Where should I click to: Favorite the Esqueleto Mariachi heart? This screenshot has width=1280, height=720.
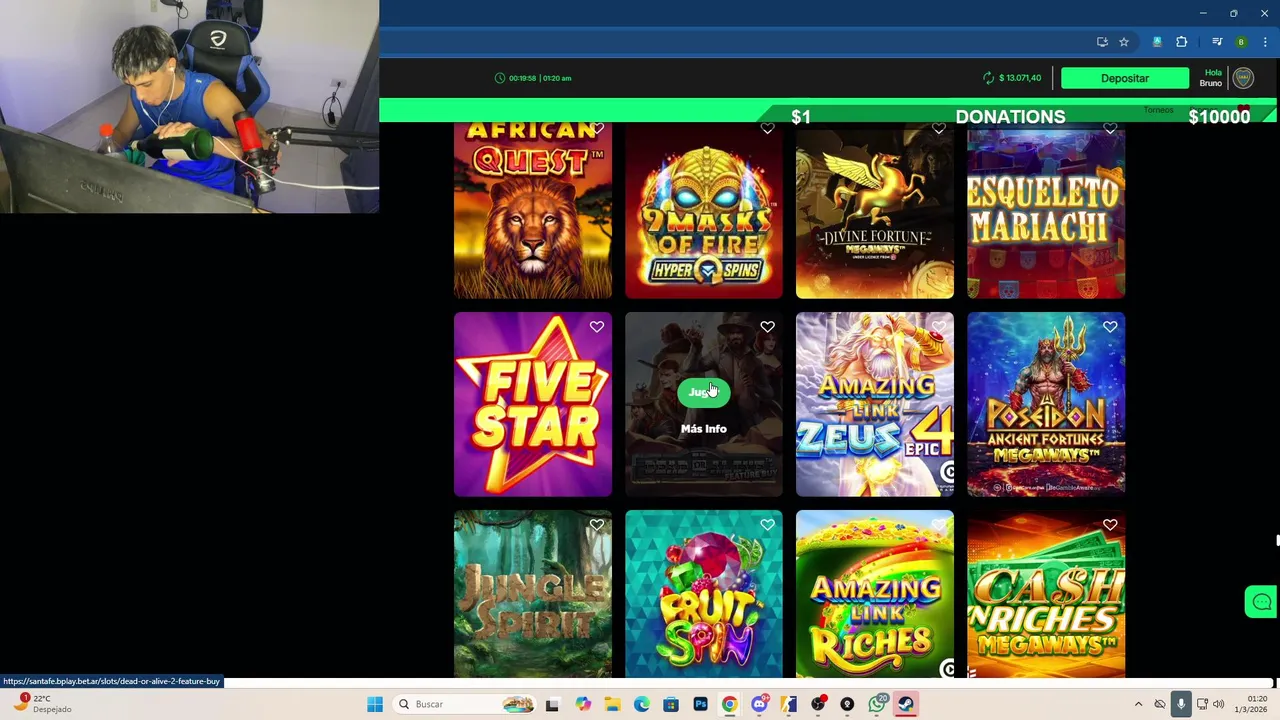(x=1110, y=129)
